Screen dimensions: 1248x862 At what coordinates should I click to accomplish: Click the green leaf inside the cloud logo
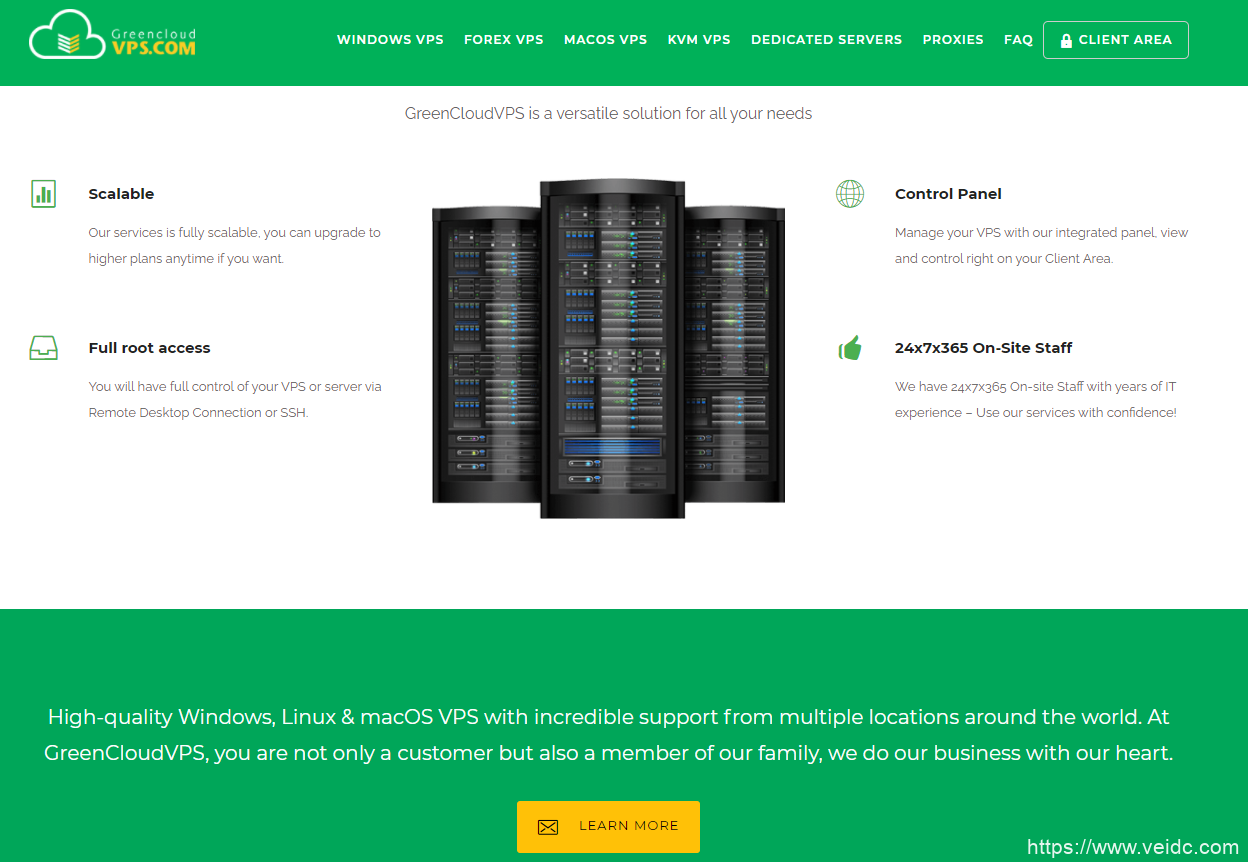click(x=68, y=41)
